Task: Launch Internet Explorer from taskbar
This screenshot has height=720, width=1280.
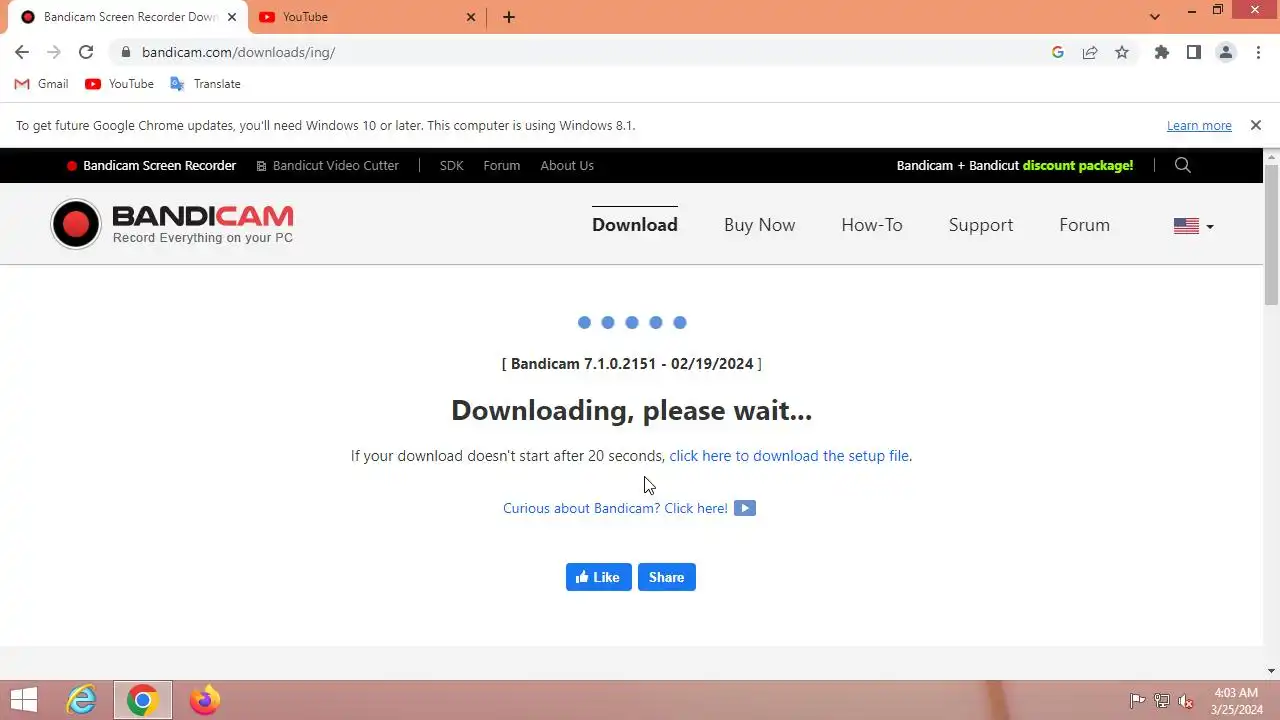Action: click(82, 700)
